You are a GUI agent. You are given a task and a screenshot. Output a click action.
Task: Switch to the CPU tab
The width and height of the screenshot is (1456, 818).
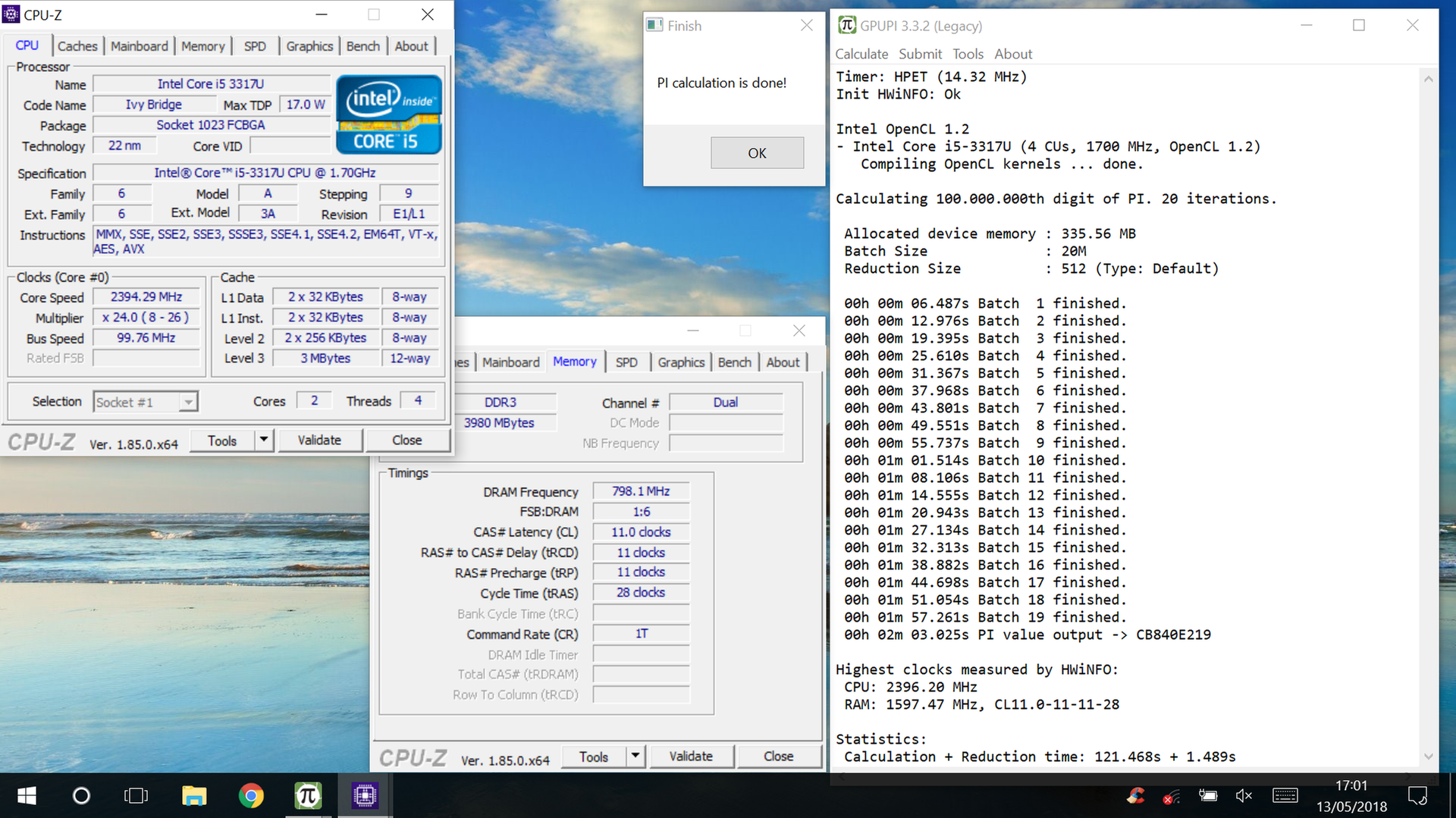click(27, 45)
